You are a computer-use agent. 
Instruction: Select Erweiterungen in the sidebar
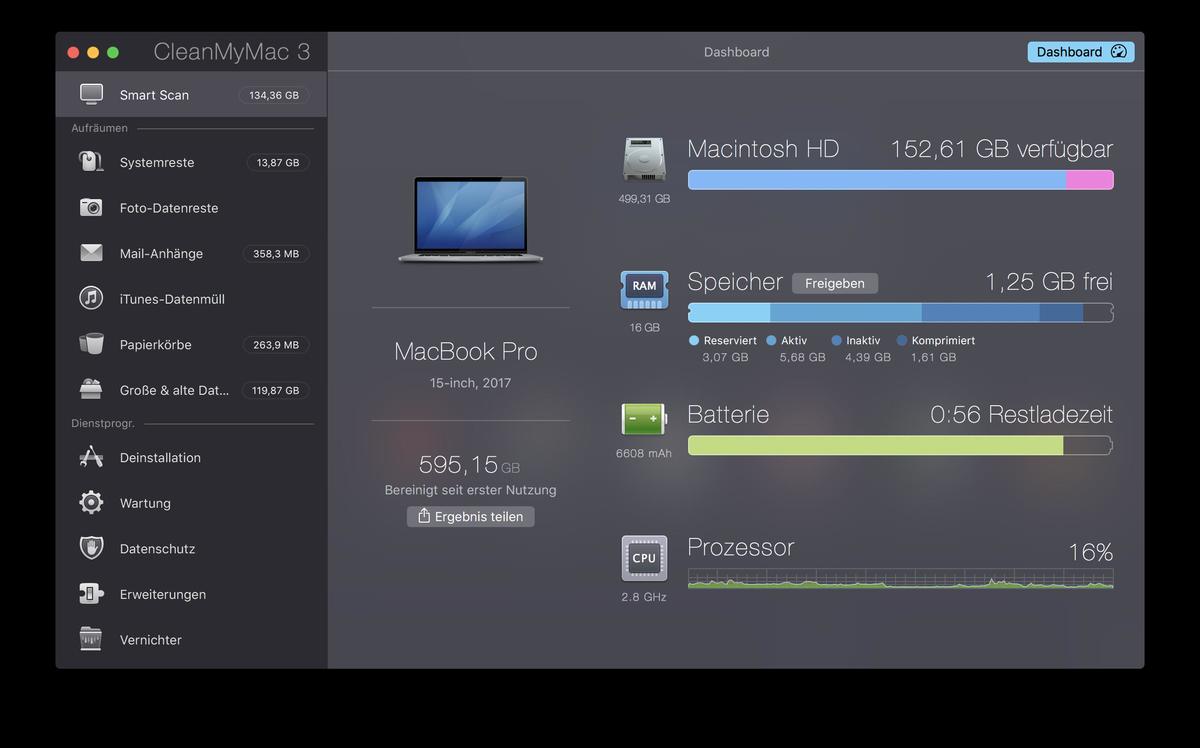pyautogui.click(x=191, y=594)
